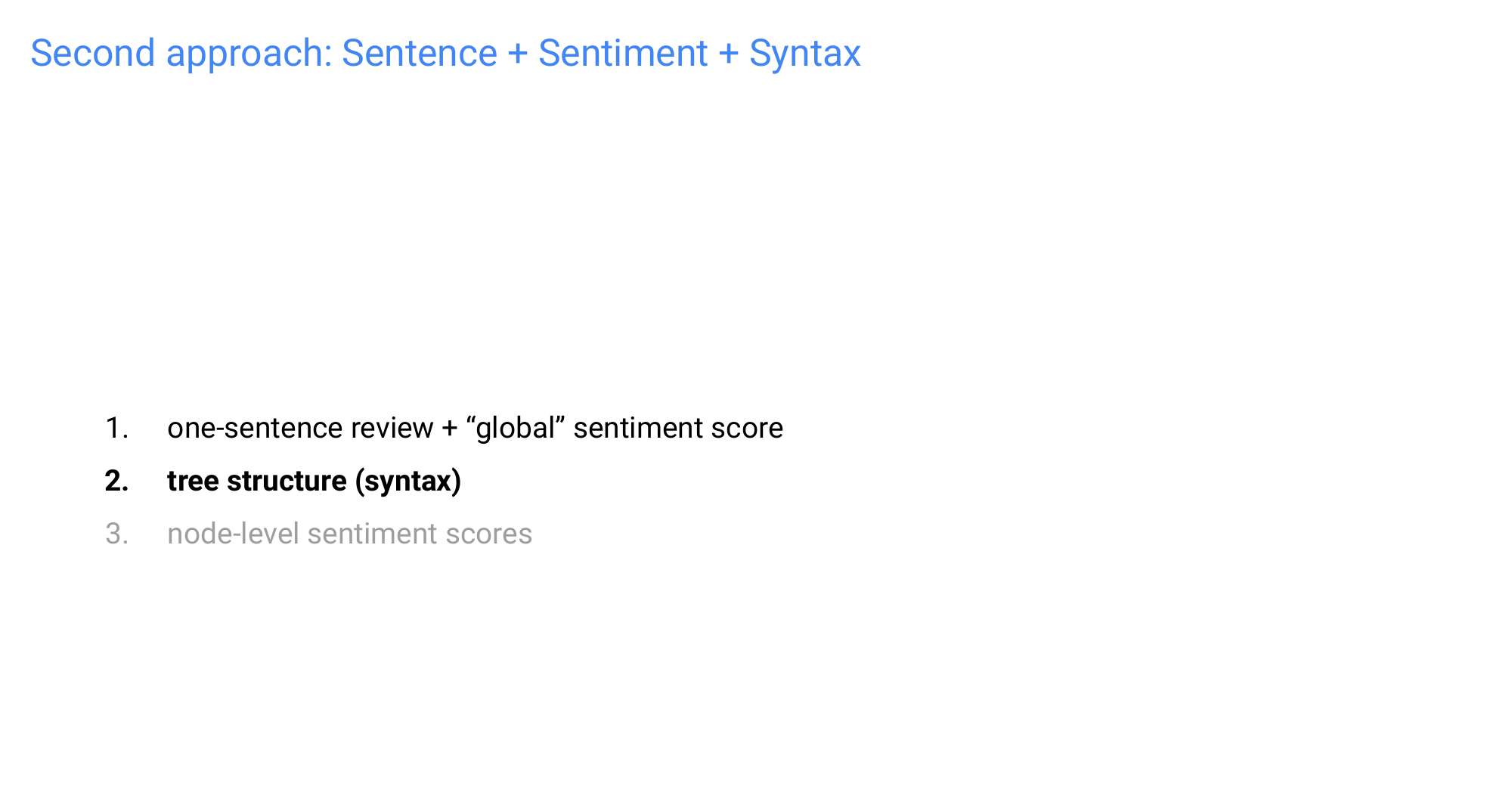Click the grayed text 'node-level'
The height and width of the screenshot is (799, 1512).
pyautogui.click(x=233, y=534)
